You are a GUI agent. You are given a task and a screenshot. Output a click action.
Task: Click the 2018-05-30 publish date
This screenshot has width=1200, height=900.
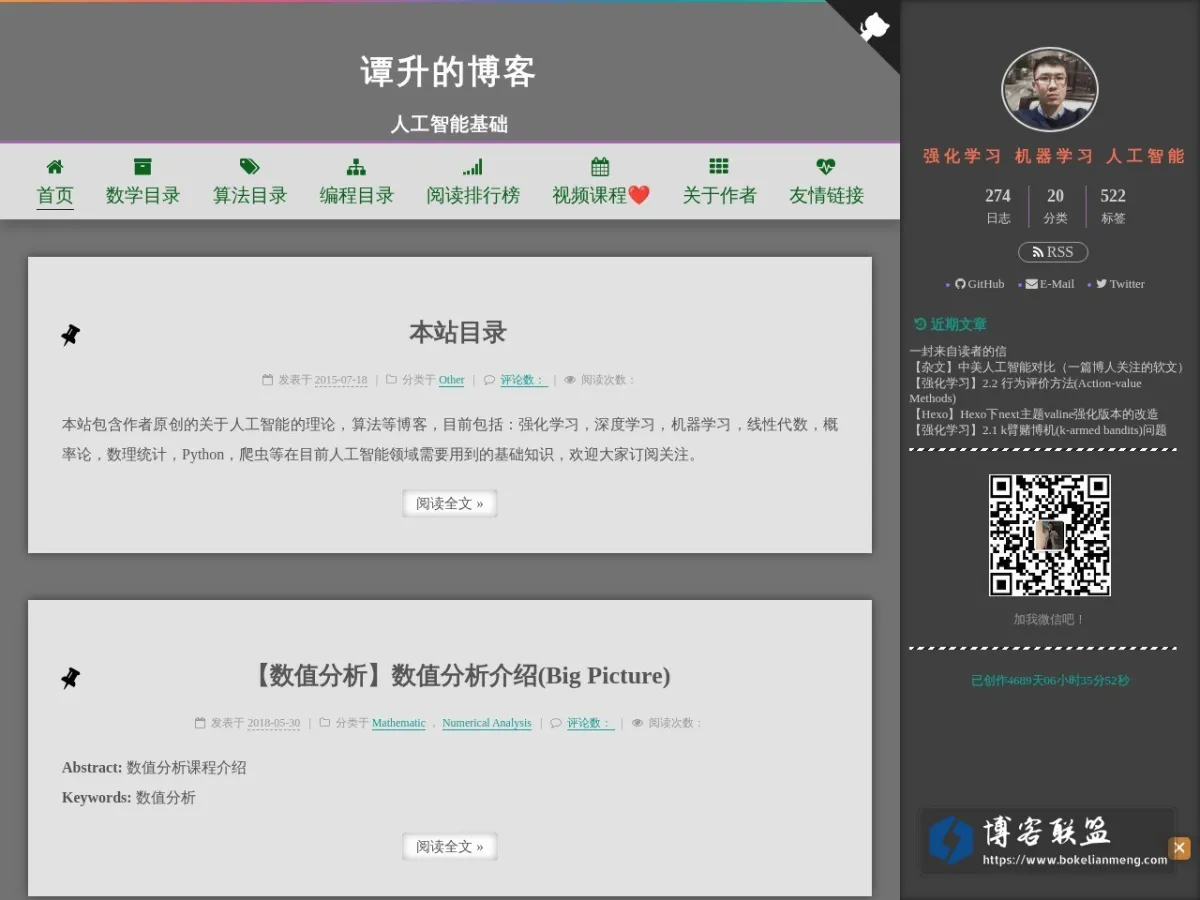coord(274,723)
